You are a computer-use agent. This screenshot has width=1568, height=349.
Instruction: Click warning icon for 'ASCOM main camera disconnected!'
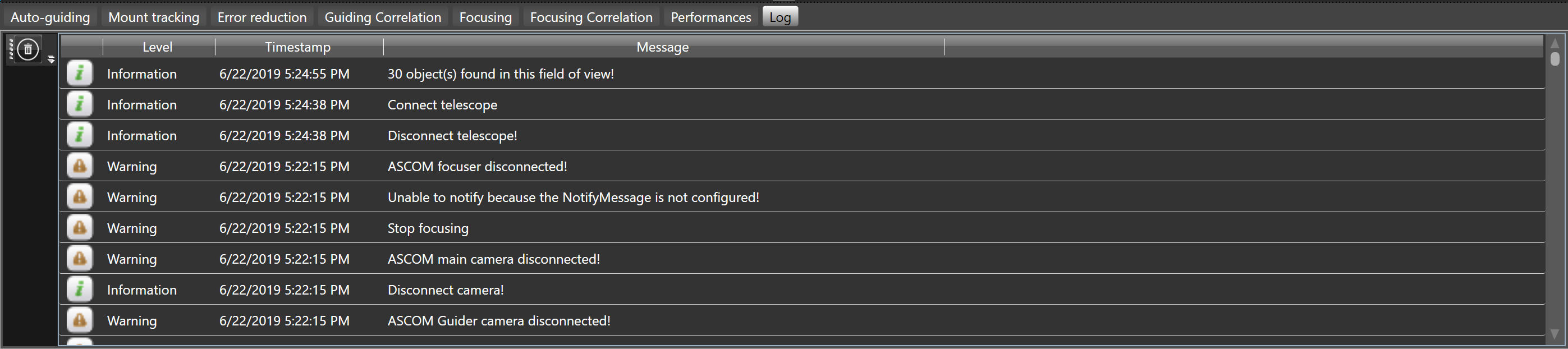coord(80,259)
